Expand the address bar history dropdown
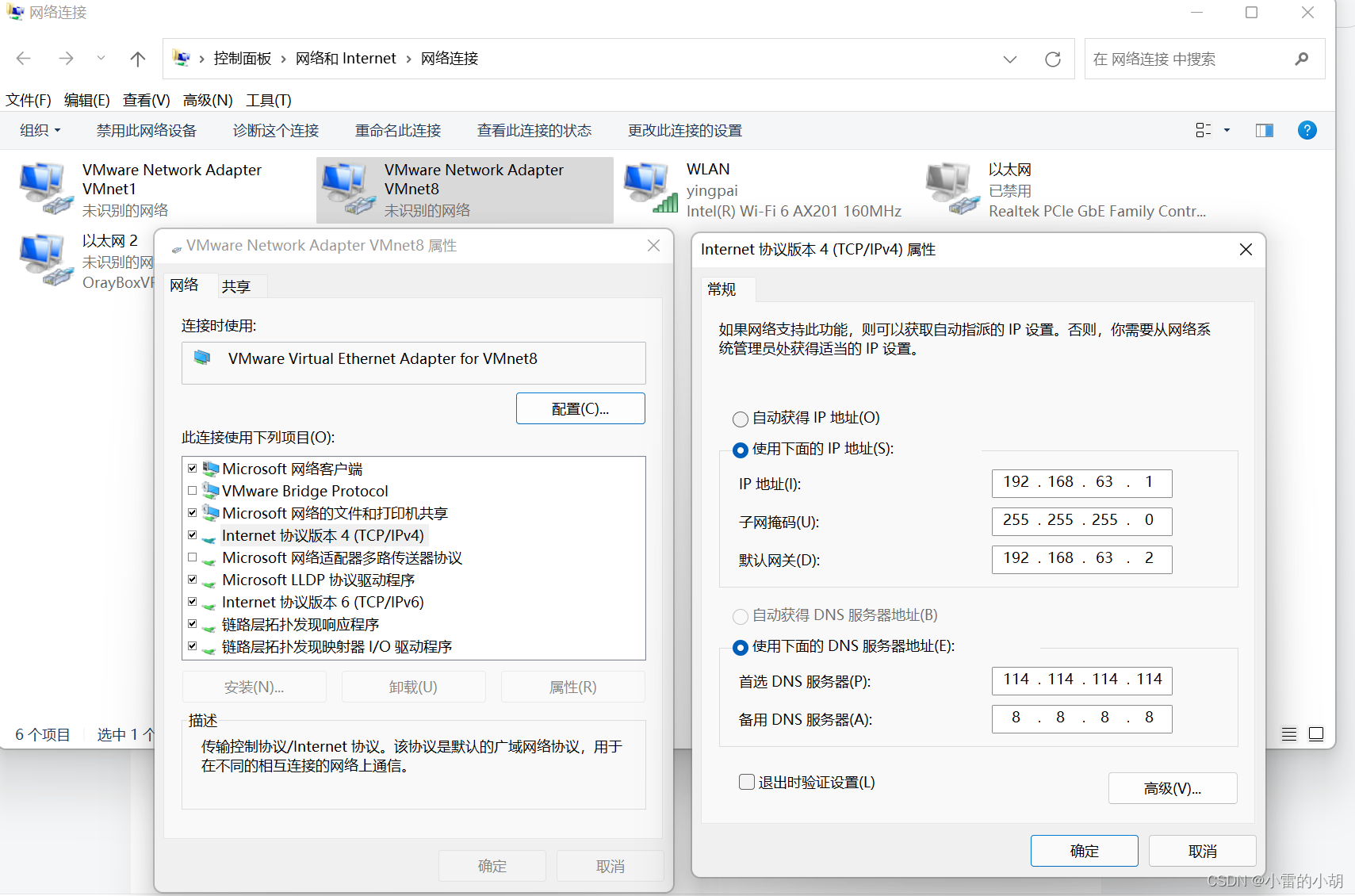Screen dimensions: 1355x896 [1010, 59]
